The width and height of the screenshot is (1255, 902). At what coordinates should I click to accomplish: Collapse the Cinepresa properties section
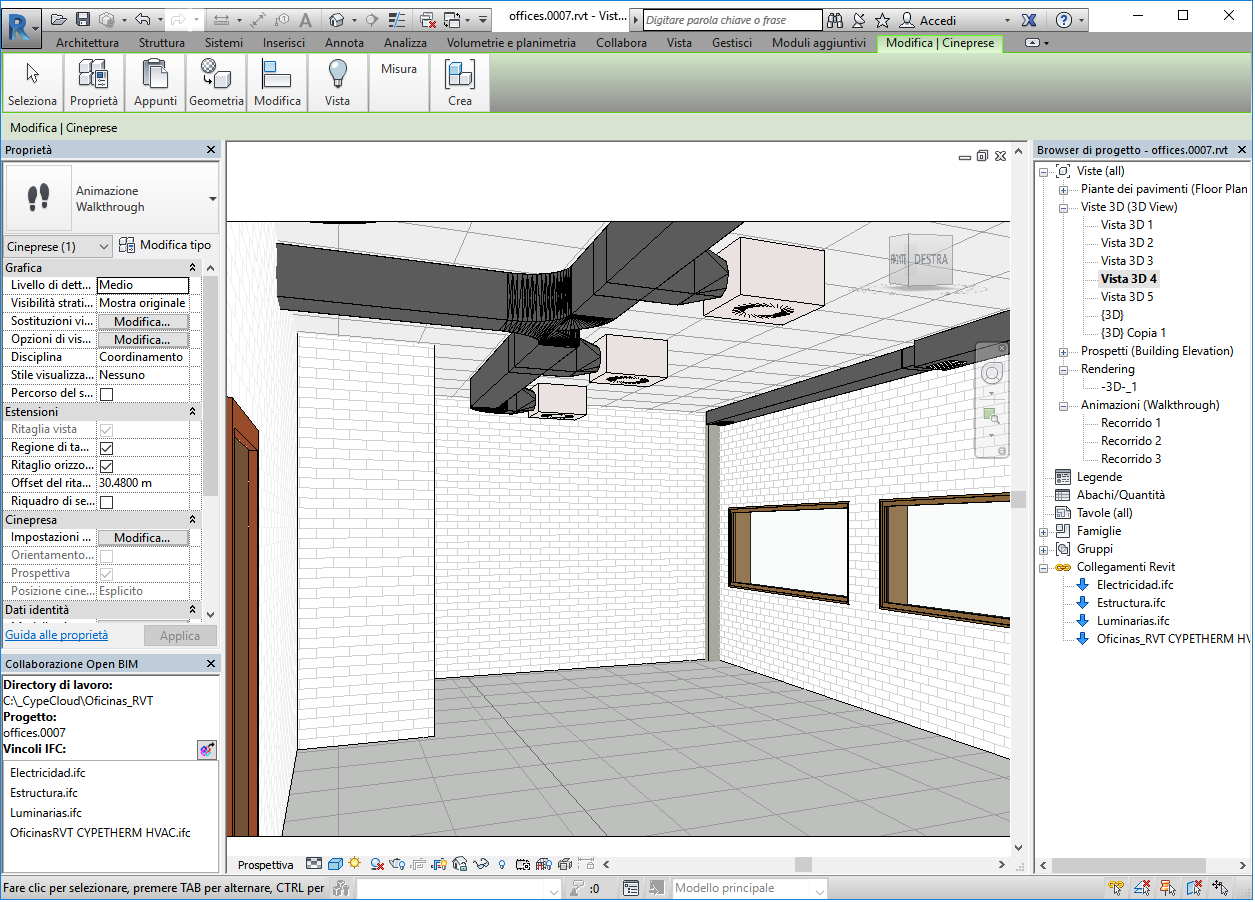pyautogui.click(x=193, y=520)
